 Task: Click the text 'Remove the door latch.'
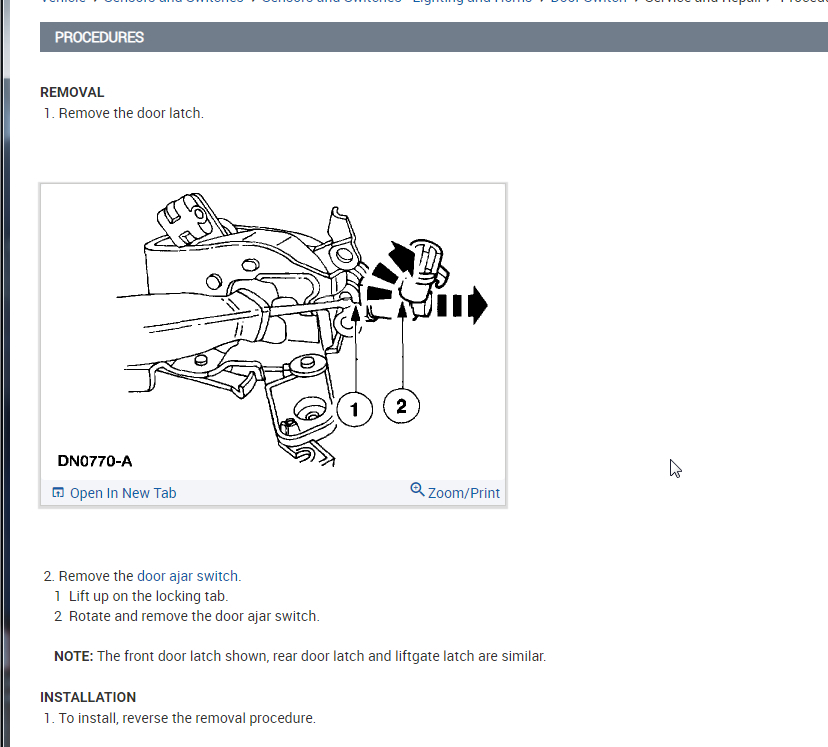pyautogui.click(x=131, y=114)
